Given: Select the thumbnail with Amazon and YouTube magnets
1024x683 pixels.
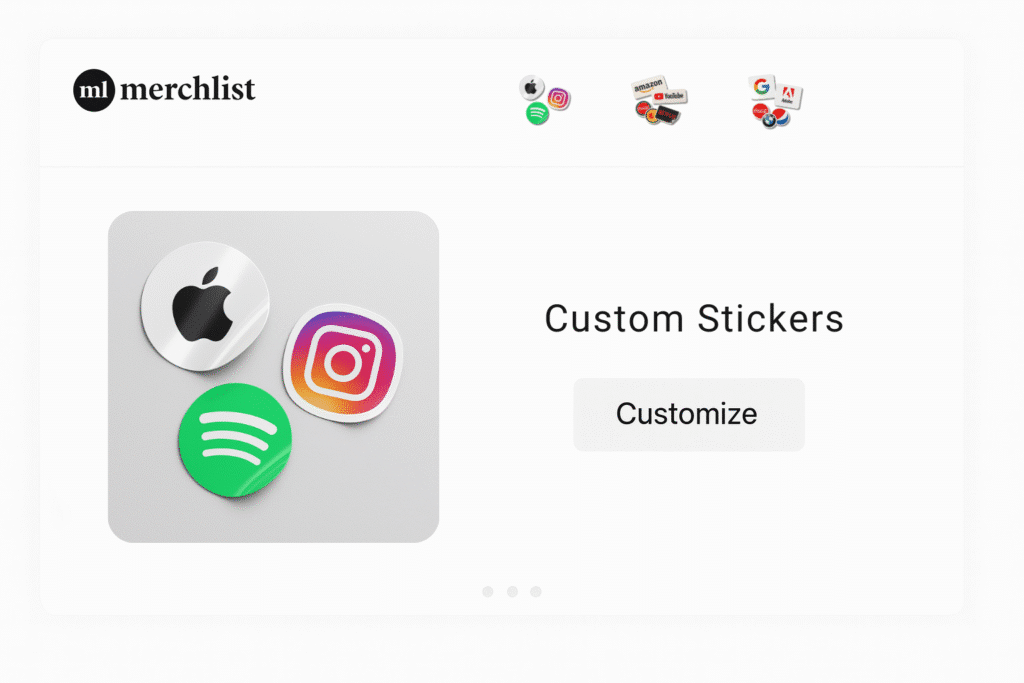Looking at the screenshot, I should [659, 100].
